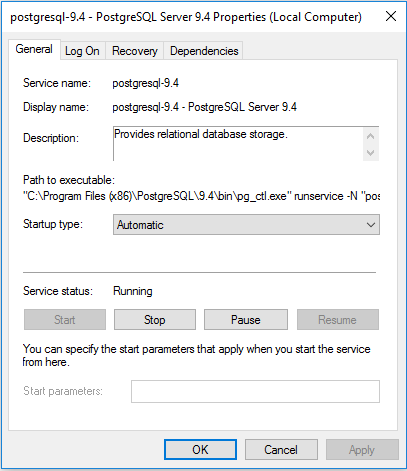The width and height of the screenshot is (407, 471).
Task: Click inside the Description text box
Action: tap(238, 143)
